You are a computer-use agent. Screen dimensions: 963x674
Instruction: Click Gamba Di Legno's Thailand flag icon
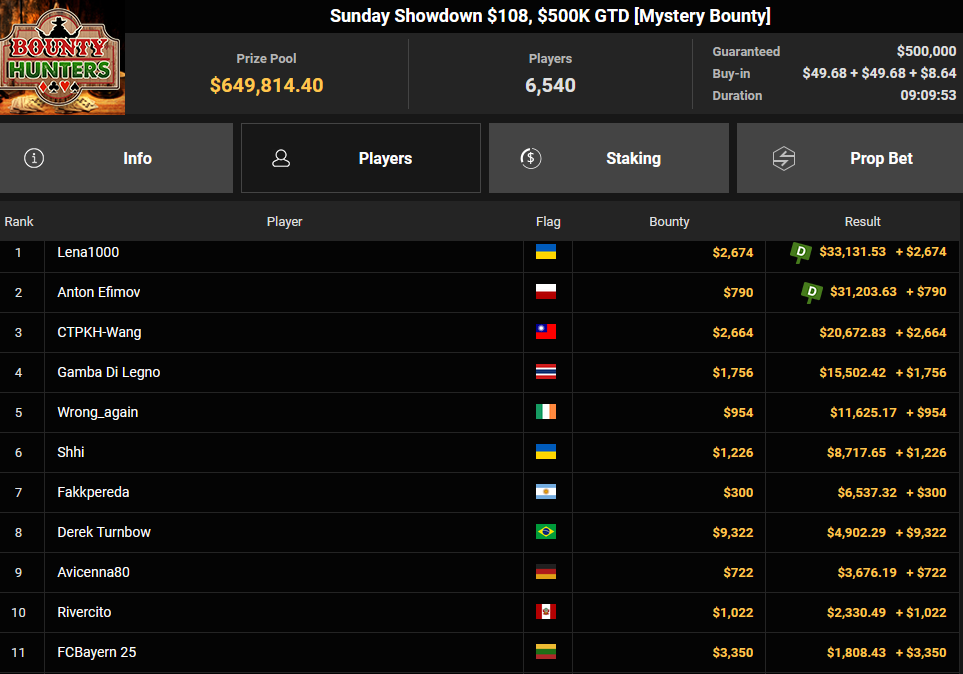(546, 372)
